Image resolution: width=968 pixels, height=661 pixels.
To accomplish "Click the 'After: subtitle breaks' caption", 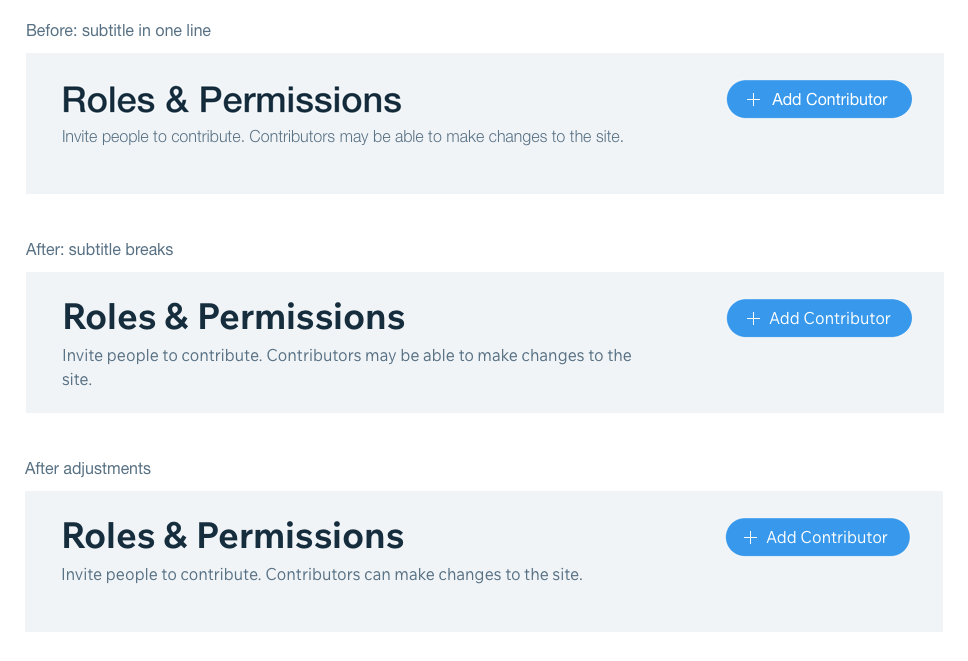I will (99, 250).
